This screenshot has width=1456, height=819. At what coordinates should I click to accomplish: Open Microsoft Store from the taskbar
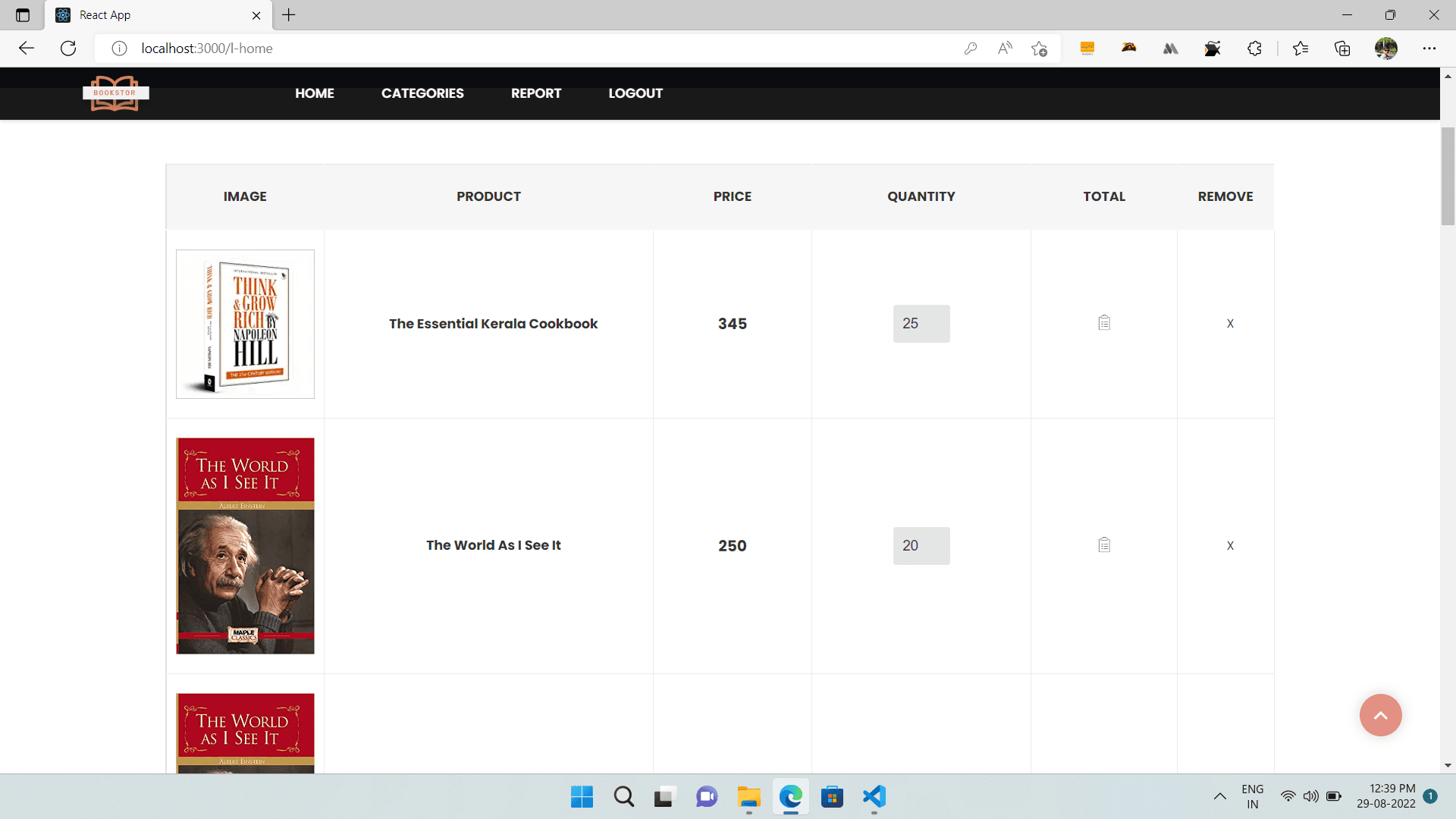point(833,797)
